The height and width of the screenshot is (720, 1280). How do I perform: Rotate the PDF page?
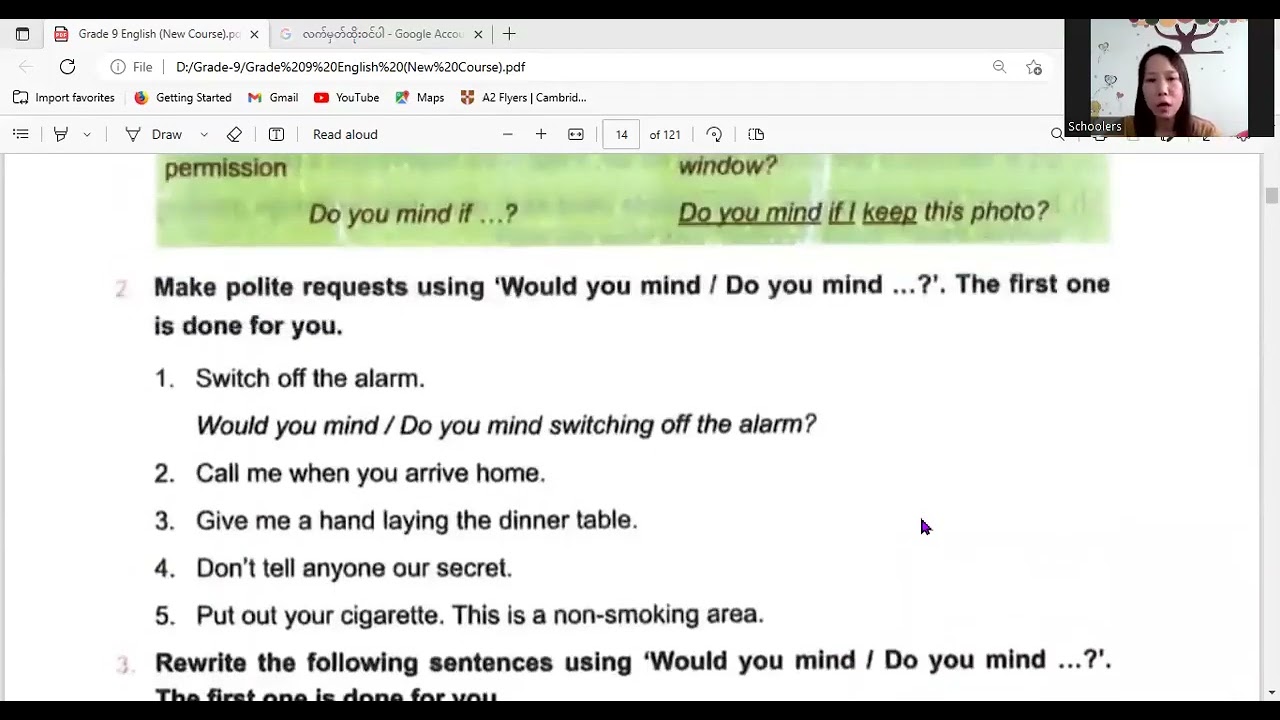(x=714, y=134)
